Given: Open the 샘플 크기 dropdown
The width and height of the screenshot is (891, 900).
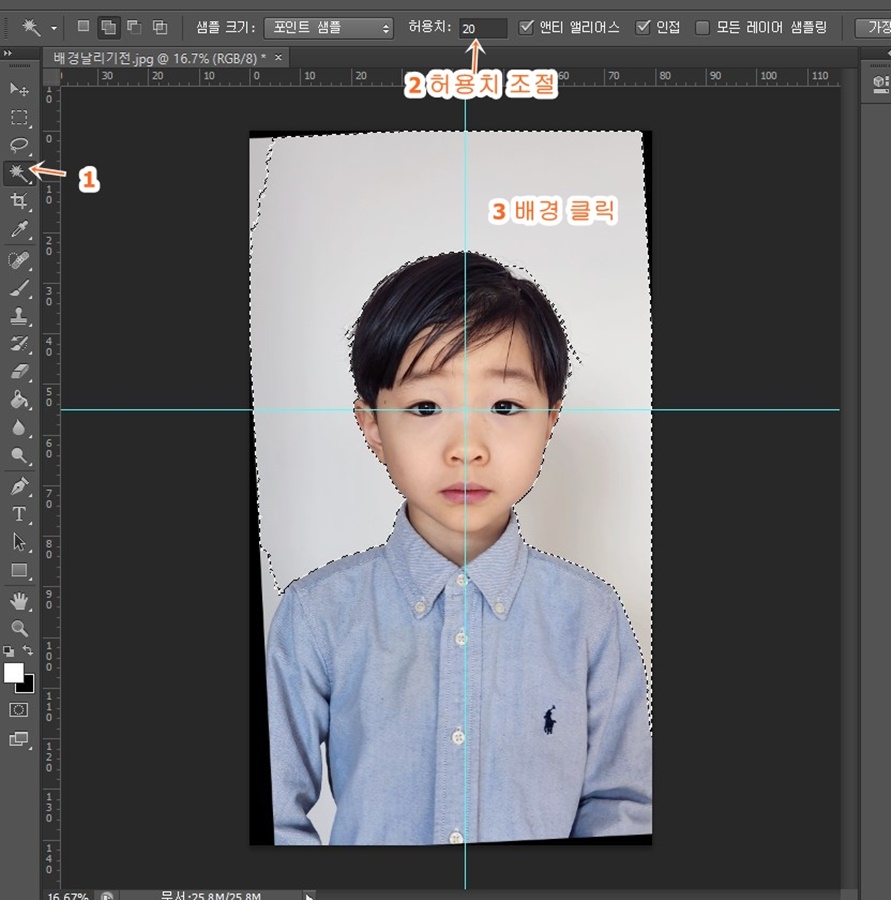Looking at the screenshot, I should 328,28.
